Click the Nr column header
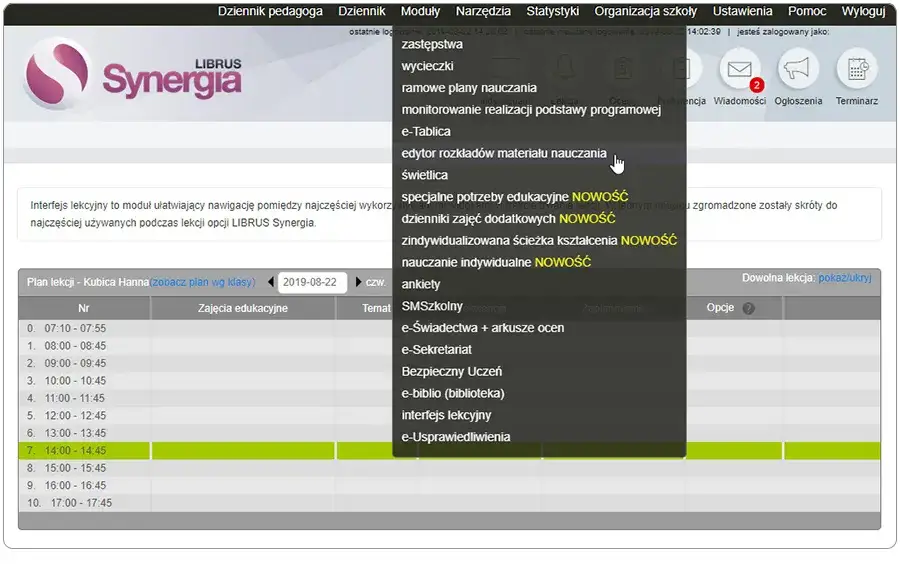The image size is (900, 564). 84,308
